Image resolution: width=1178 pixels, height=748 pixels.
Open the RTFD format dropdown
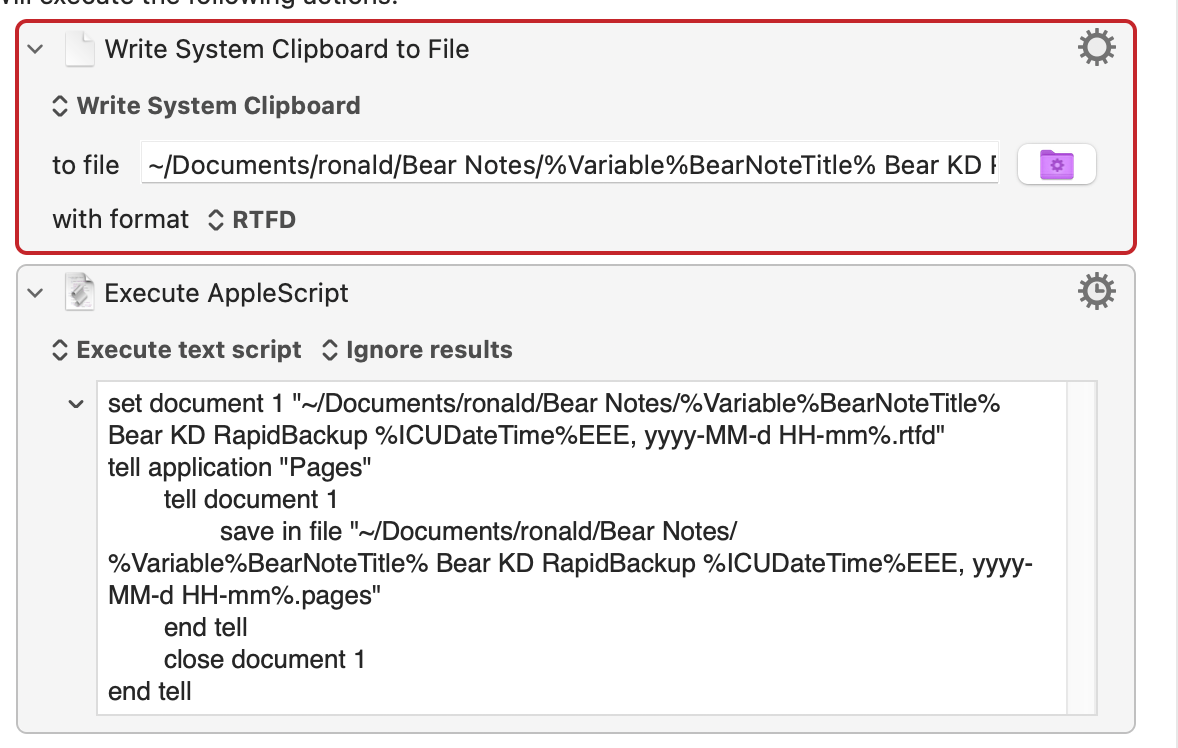pyautogui.click(x=252, y=219)
